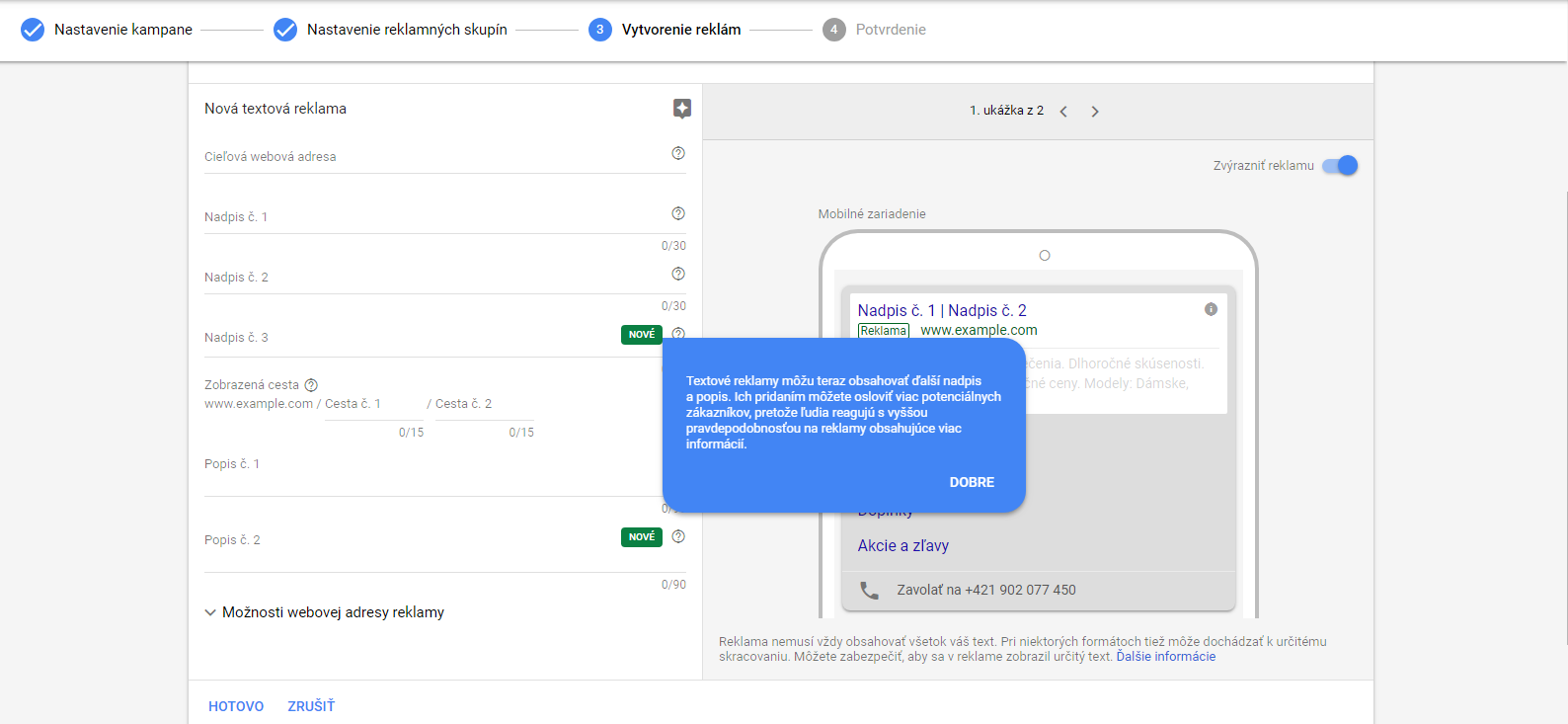This screenshot has width=1568, height=724.
Task: Go to Nastavenie kampane step
Action: point(123,30)
